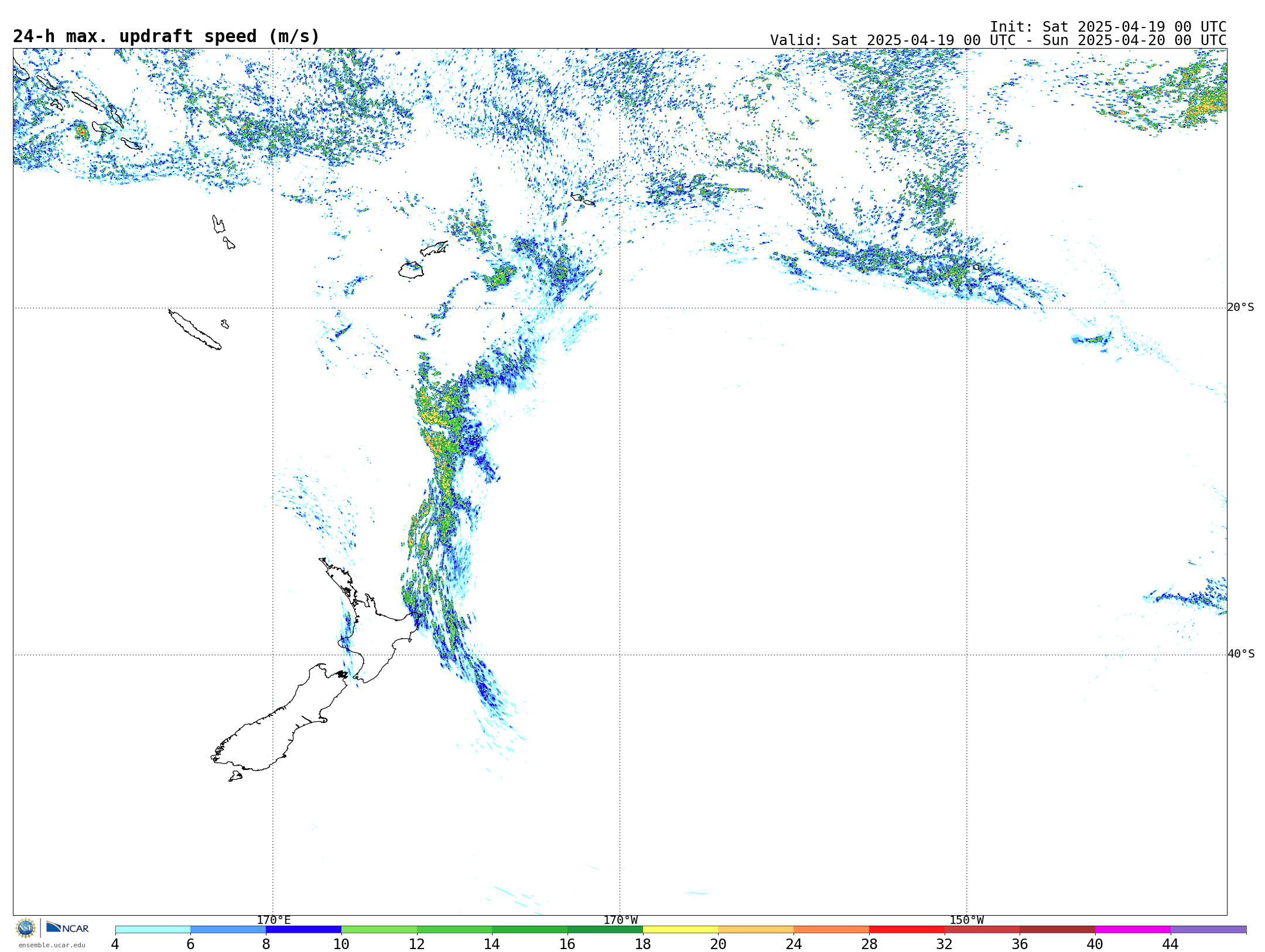Click the dark green 16–18 colorbar segment
The height and width of the screenshot is (952, 1265).
[x=605, y=930]
